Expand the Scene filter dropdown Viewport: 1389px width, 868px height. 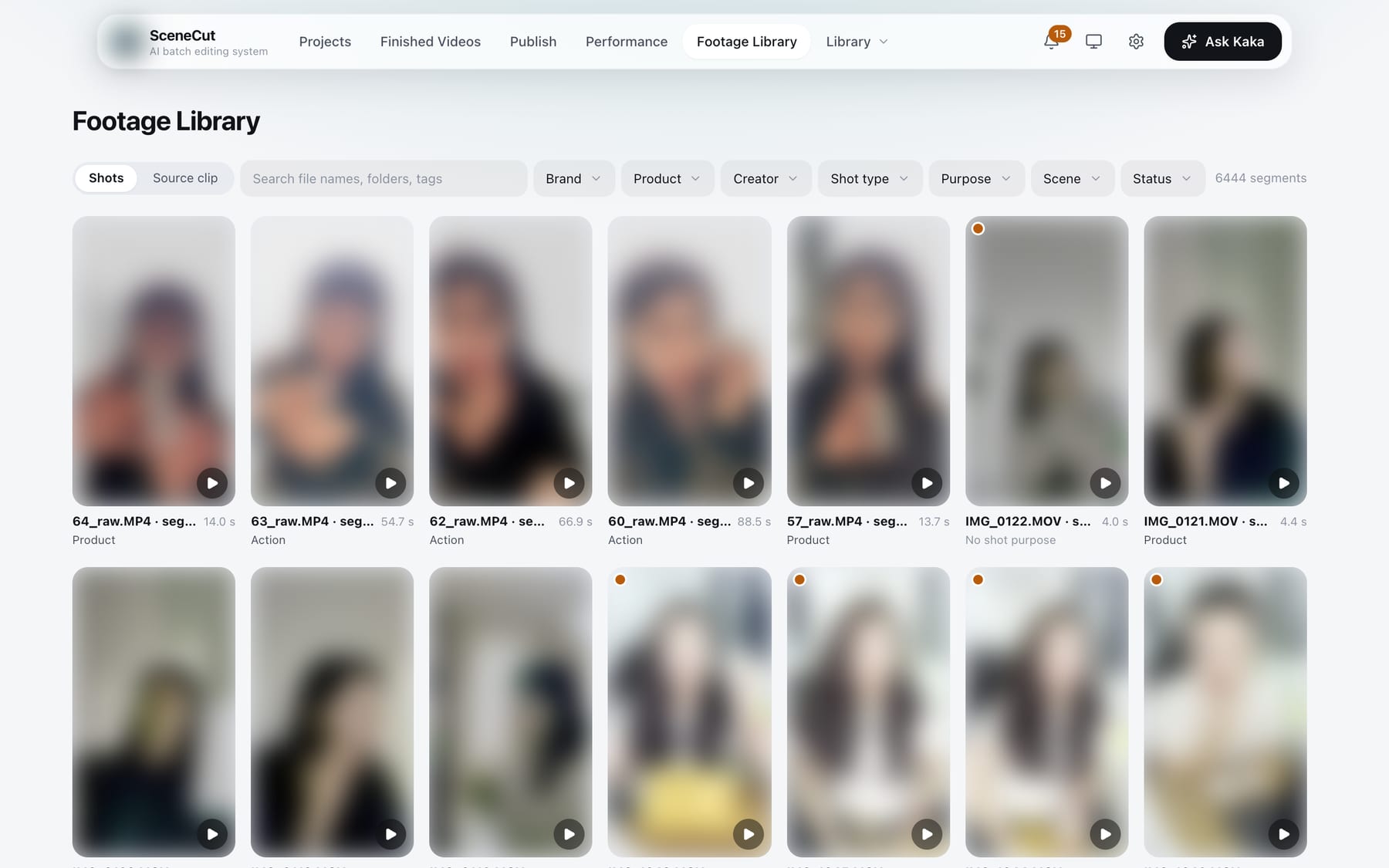(x=1072, y=178)
